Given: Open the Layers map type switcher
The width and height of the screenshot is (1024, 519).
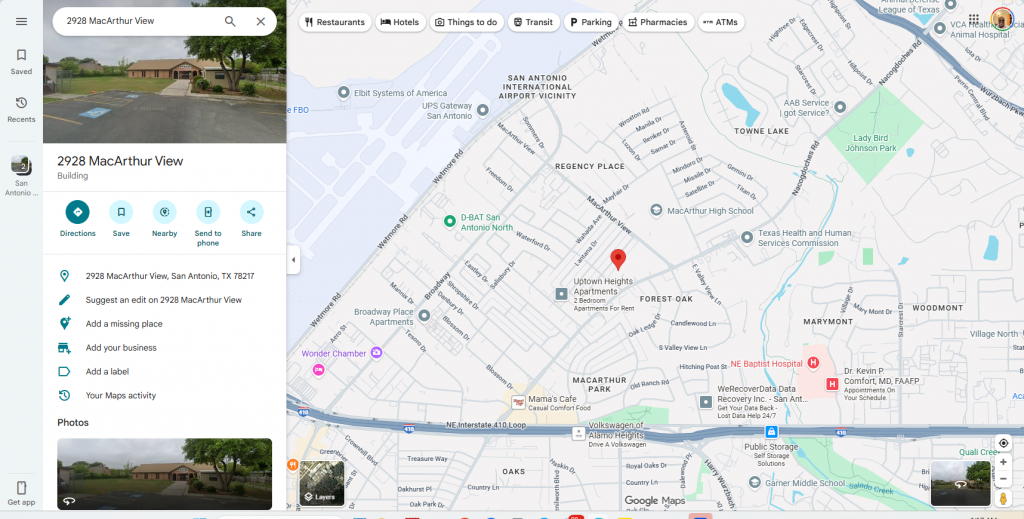Looking at the screenshot, I should tap(321, 482).
